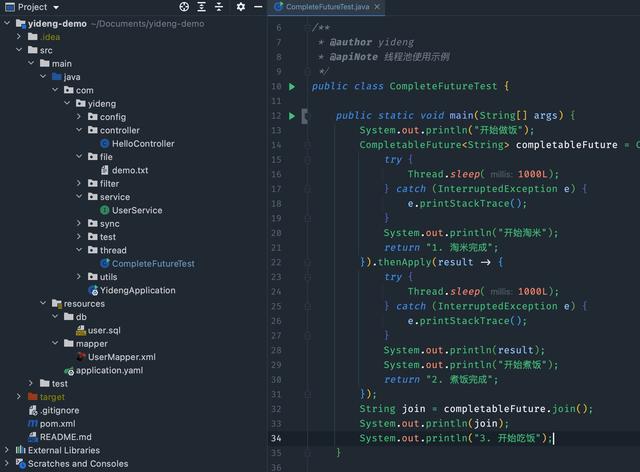Collapse the java source folder
Screen dimensions: 640x472
pyautogui.click(x=43, y=76)
